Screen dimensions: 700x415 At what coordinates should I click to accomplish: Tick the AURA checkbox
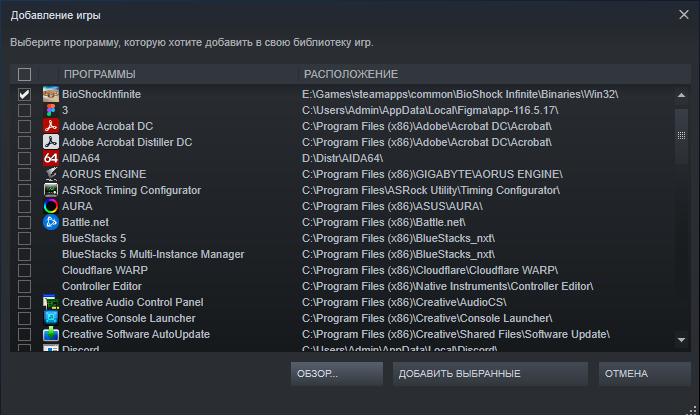coord(24,206)
